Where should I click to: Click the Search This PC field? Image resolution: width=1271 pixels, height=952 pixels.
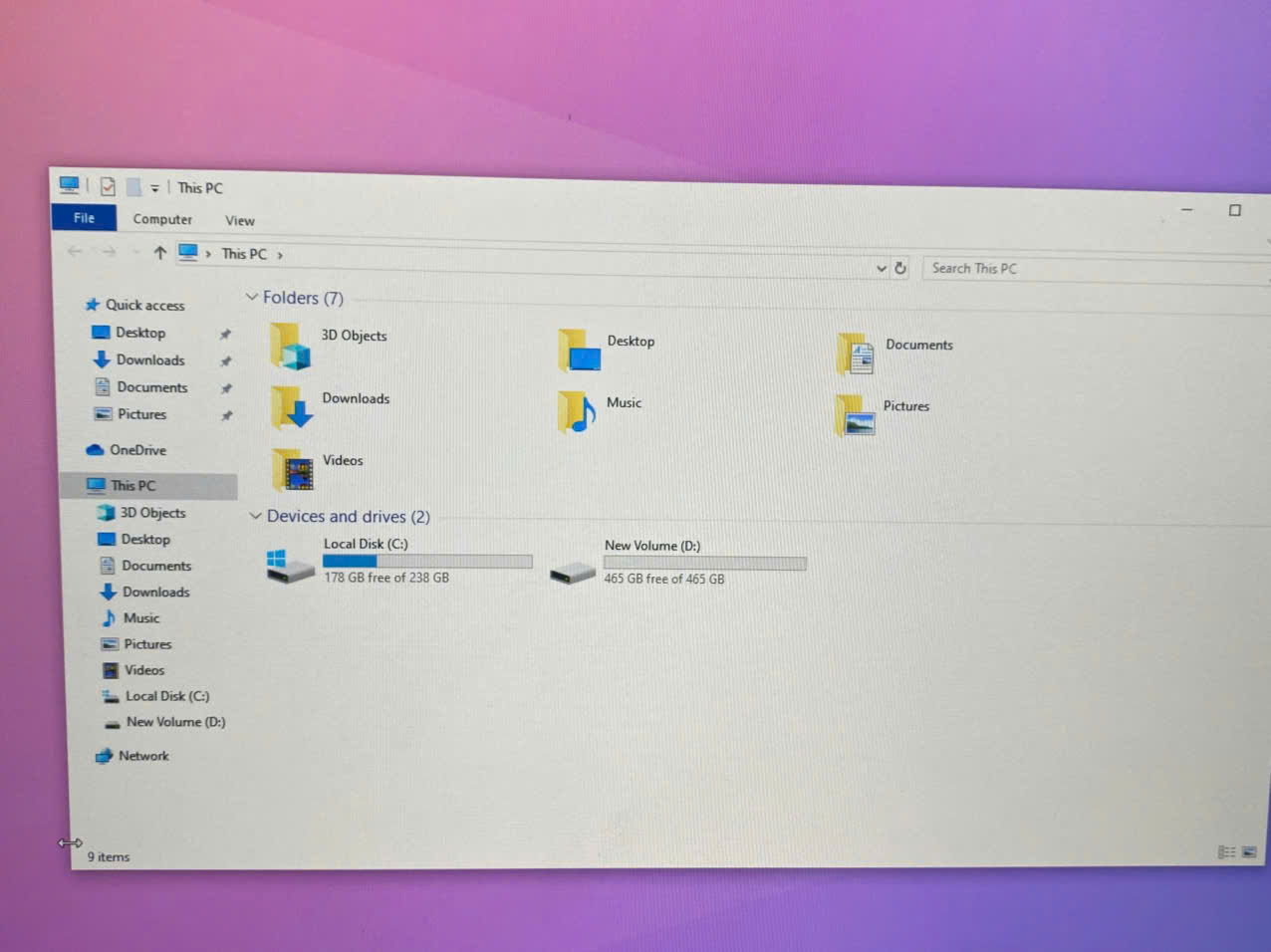click(1096, 270)
